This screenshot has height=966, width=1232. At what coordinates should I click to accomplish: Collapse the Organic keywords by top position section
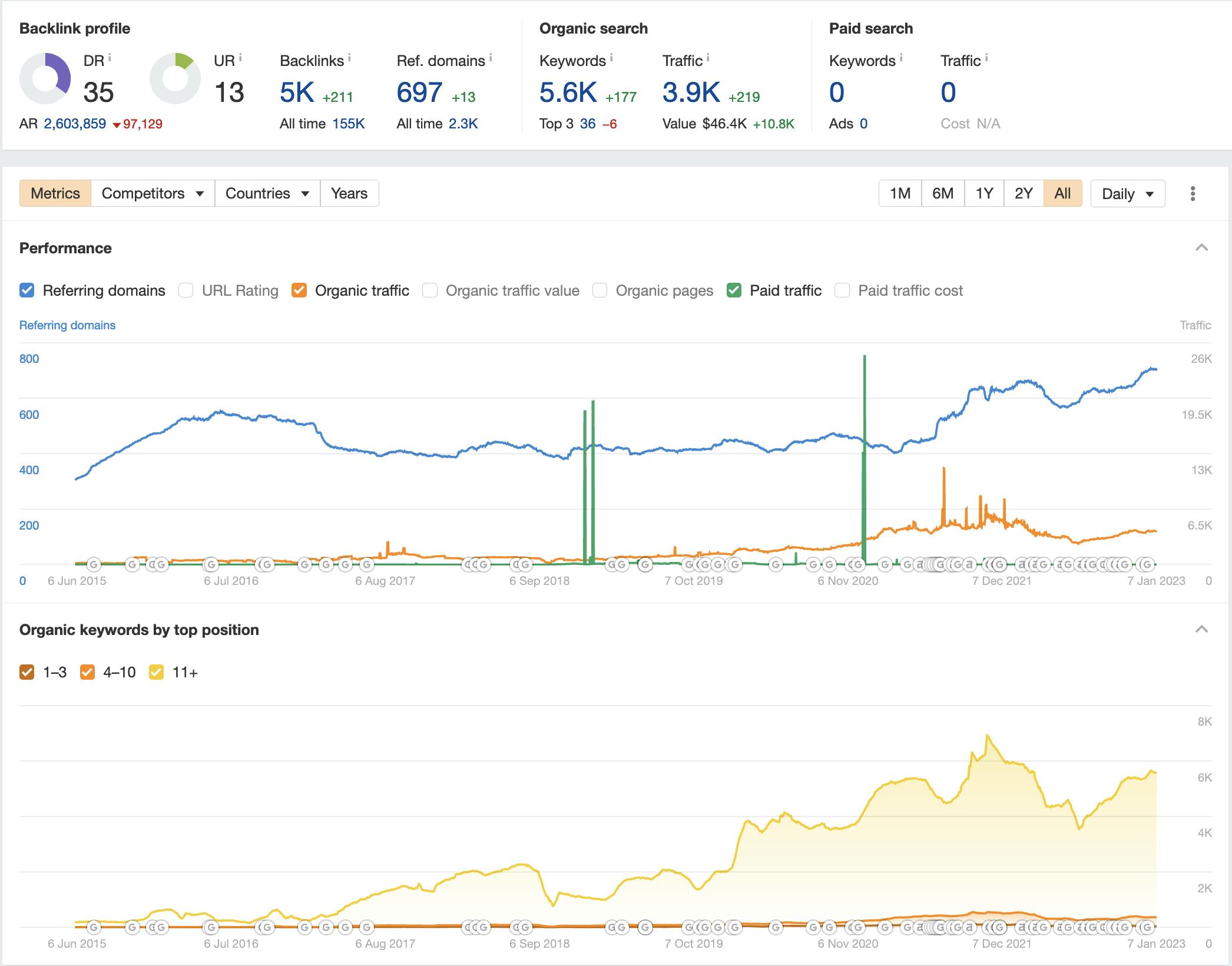point(1201,630)
